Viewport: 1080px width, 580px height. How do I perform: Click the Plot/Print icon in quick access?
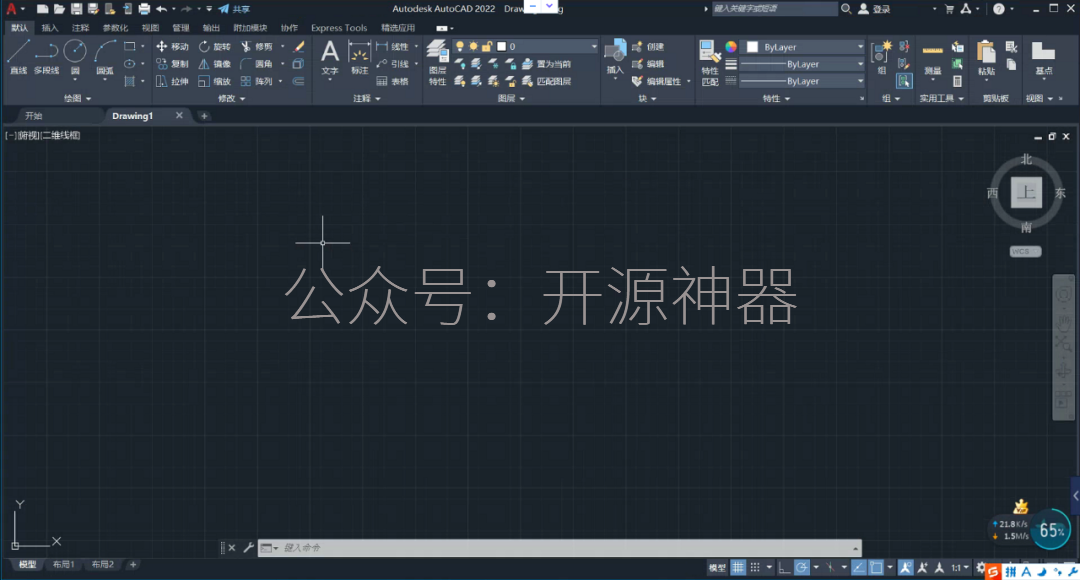(144, 9)
